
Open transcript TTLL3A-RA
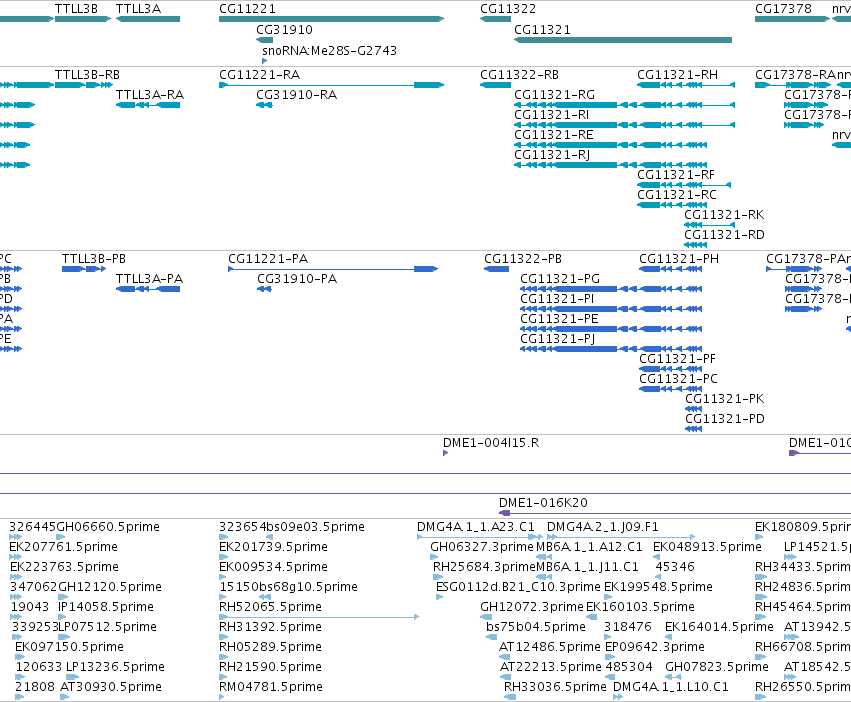[150, 94]
